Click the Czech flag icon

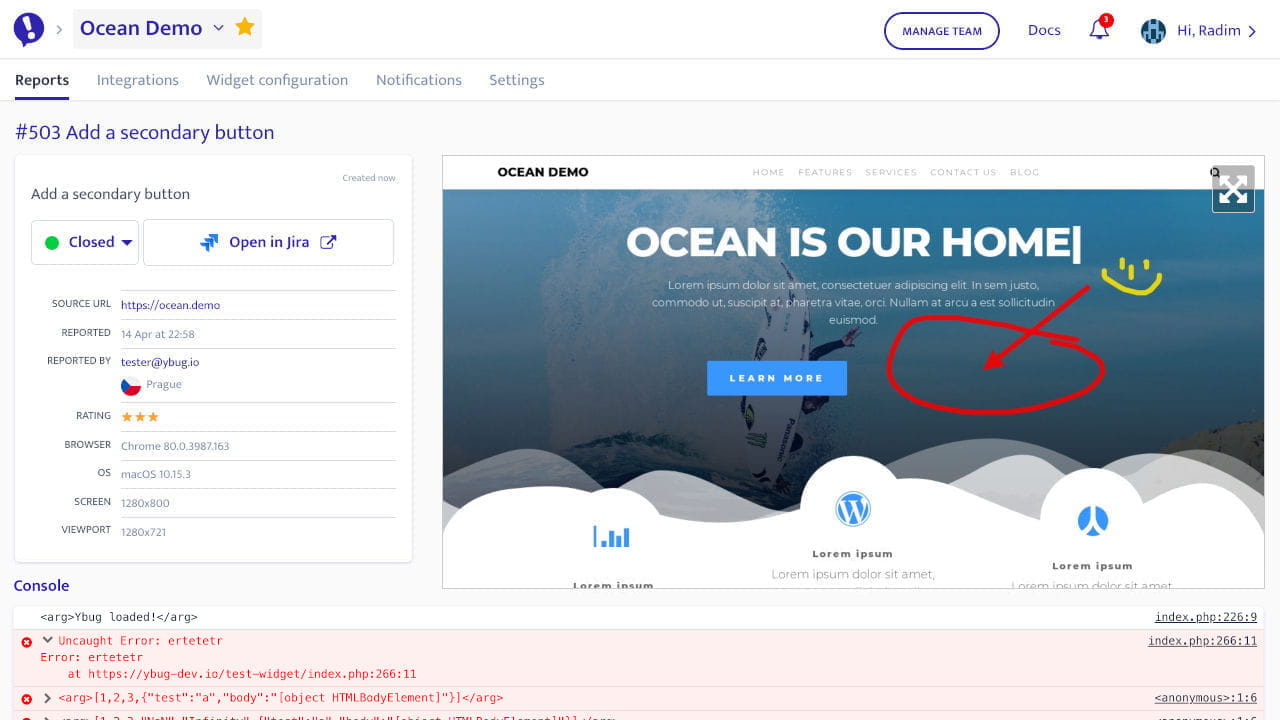(131, 386)
